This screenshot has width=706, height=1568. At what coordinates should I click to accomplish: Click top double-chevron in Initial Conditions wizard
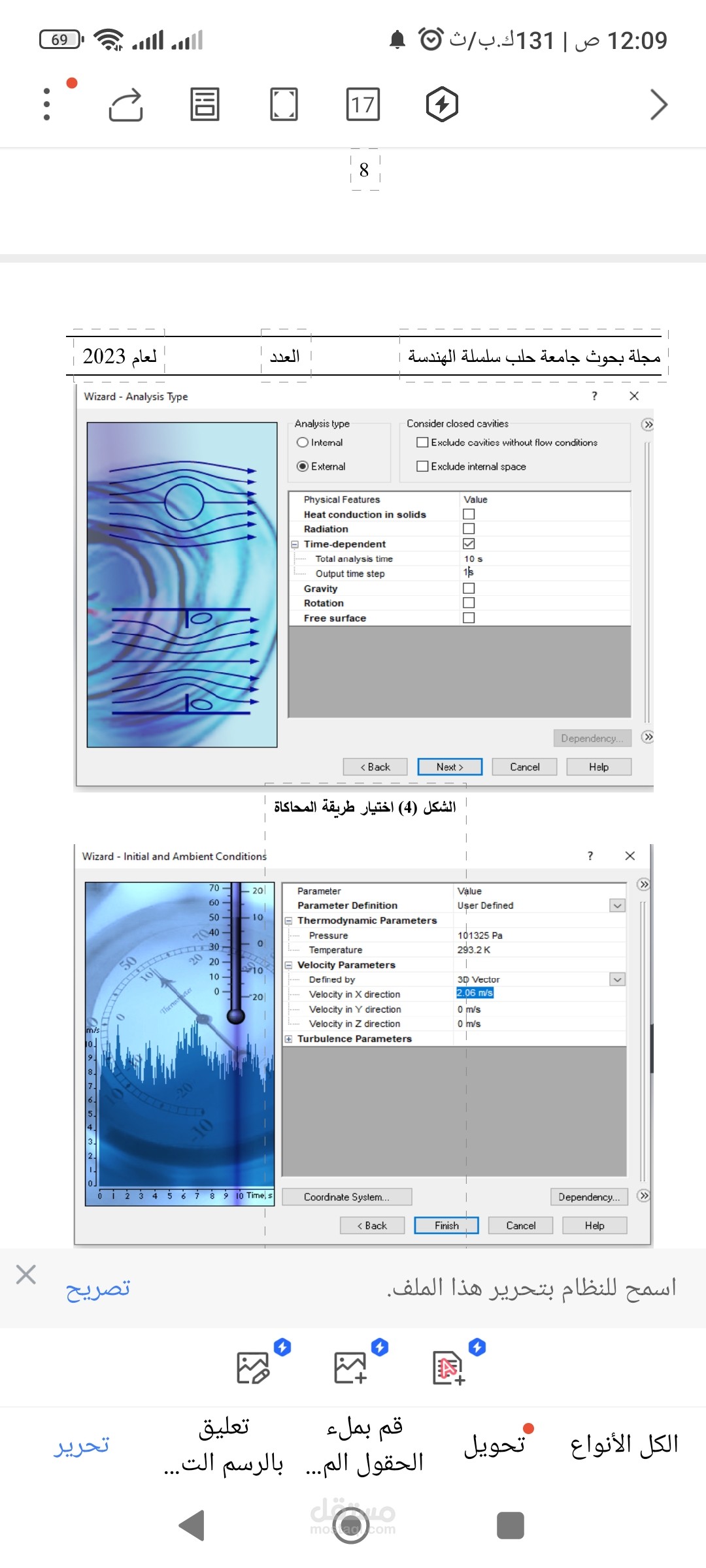coord(644,885)
